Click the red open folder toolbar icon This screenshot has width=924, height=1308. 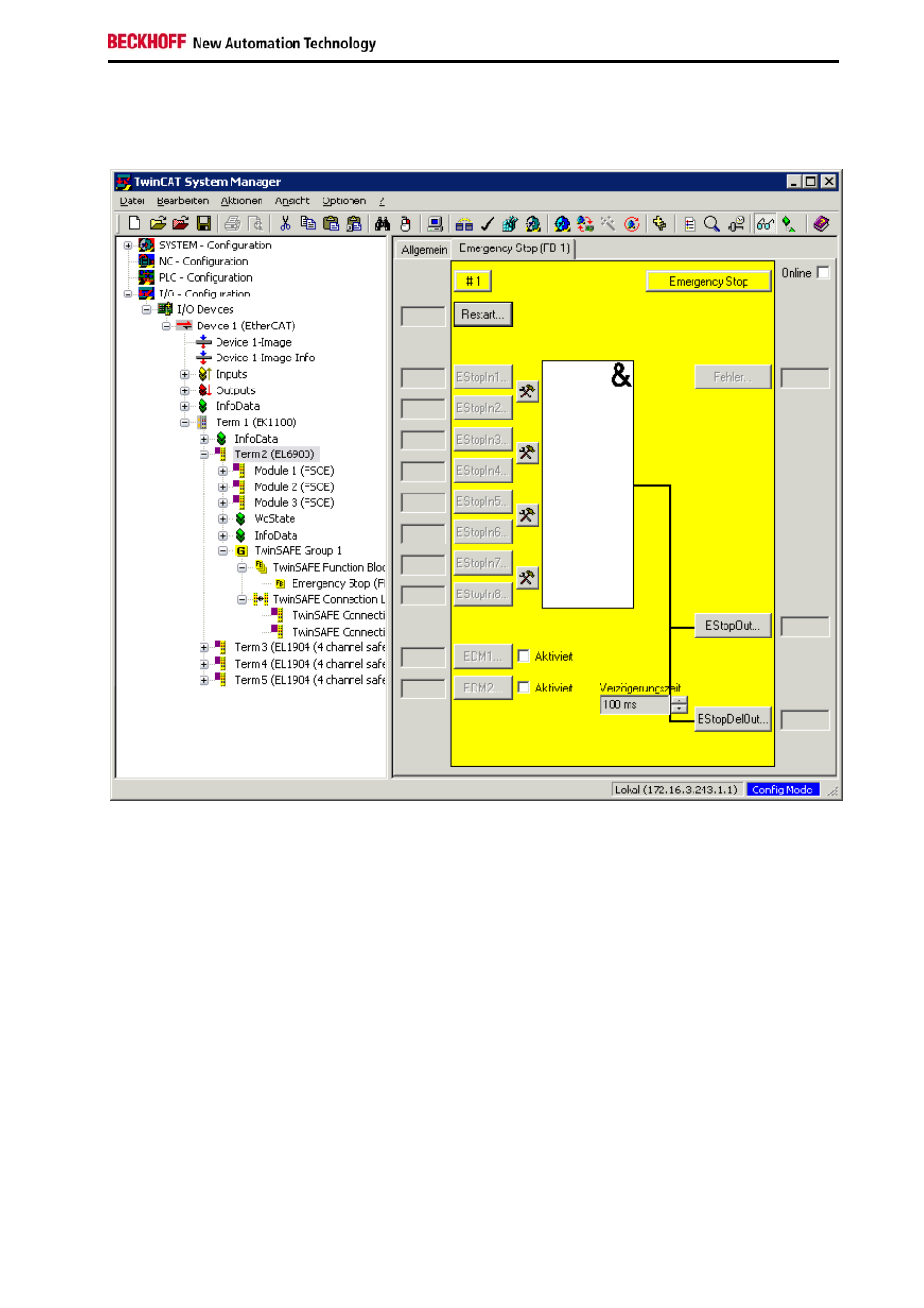tap(180, 224)
